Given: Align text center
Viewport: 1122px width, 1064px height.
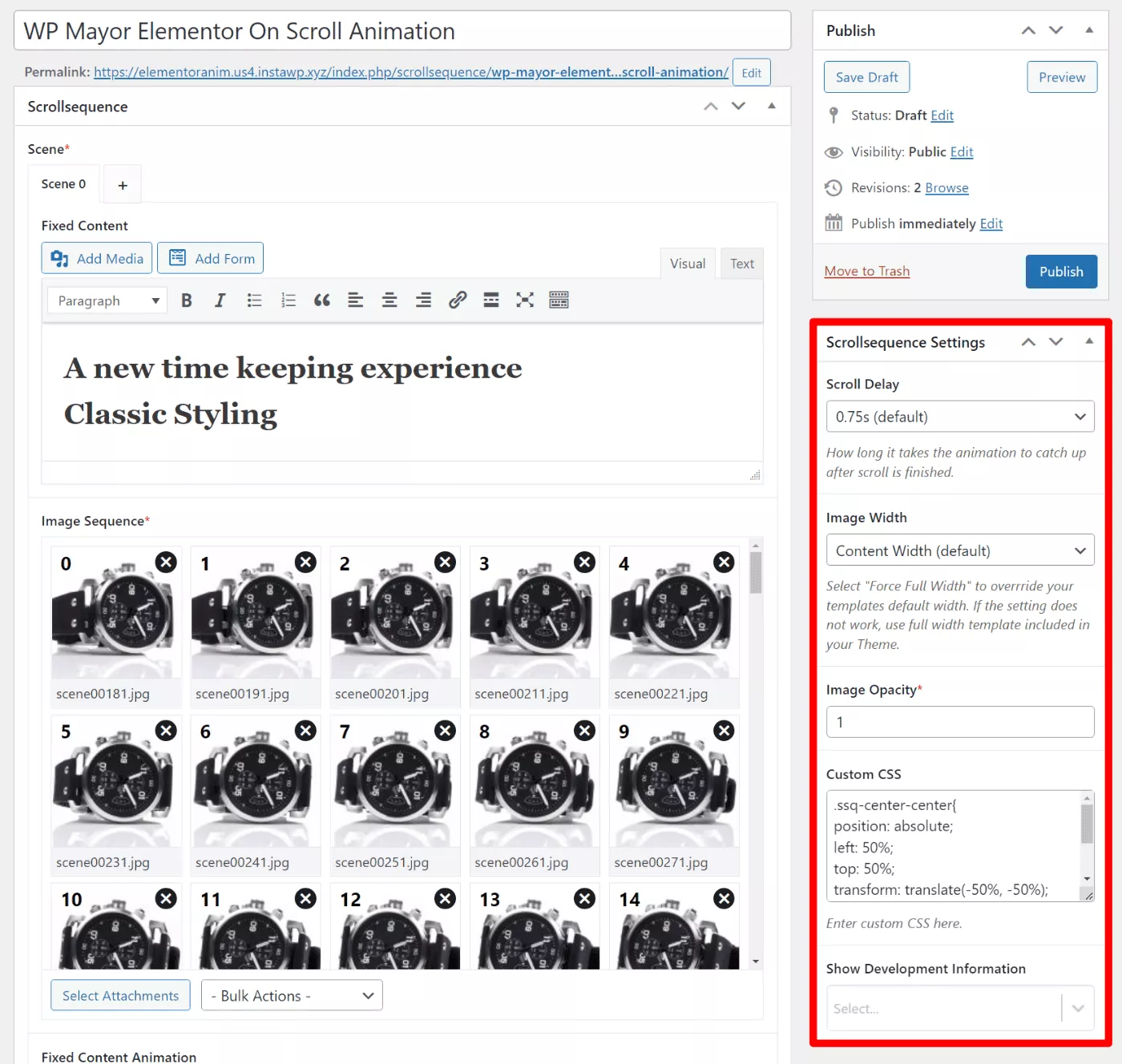Looking at the screenshot, I should [389, 300].
